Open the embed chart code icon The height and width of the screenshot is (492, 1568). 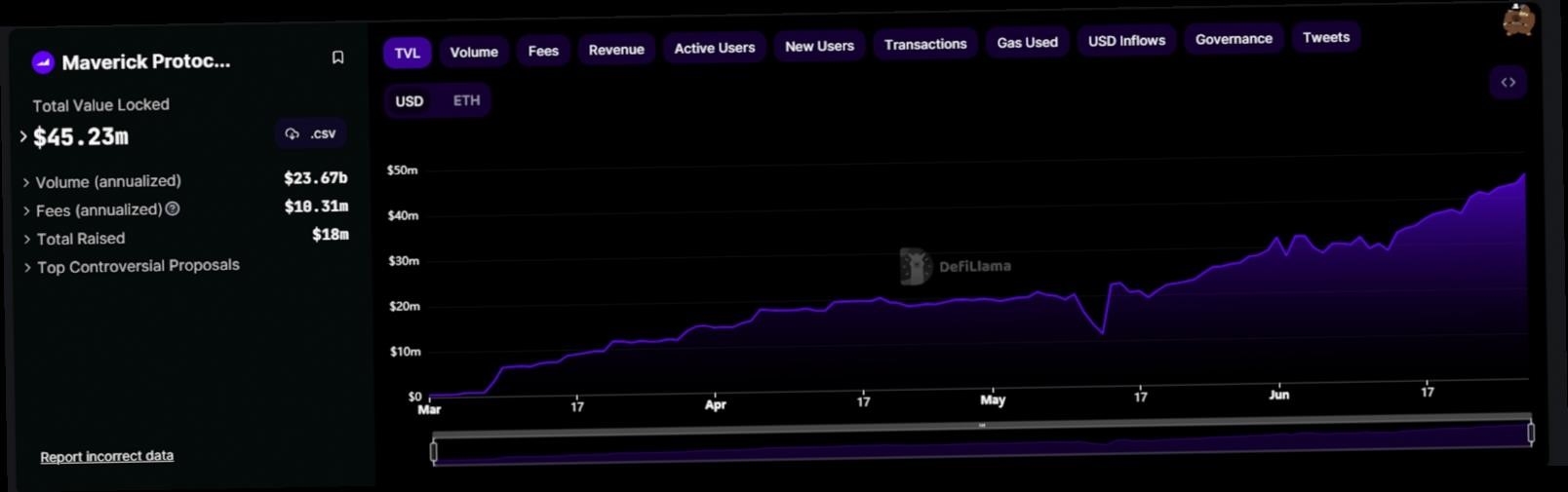click(x=1508, y=83)
